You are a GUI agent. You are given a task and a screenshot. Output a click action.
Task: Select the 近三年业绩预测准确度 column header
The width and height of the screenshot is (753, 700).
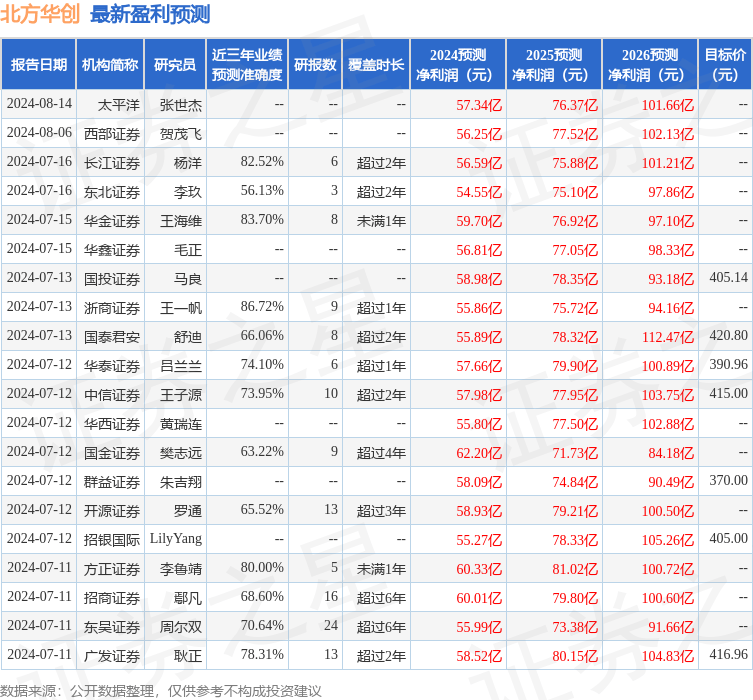[247, 64]
